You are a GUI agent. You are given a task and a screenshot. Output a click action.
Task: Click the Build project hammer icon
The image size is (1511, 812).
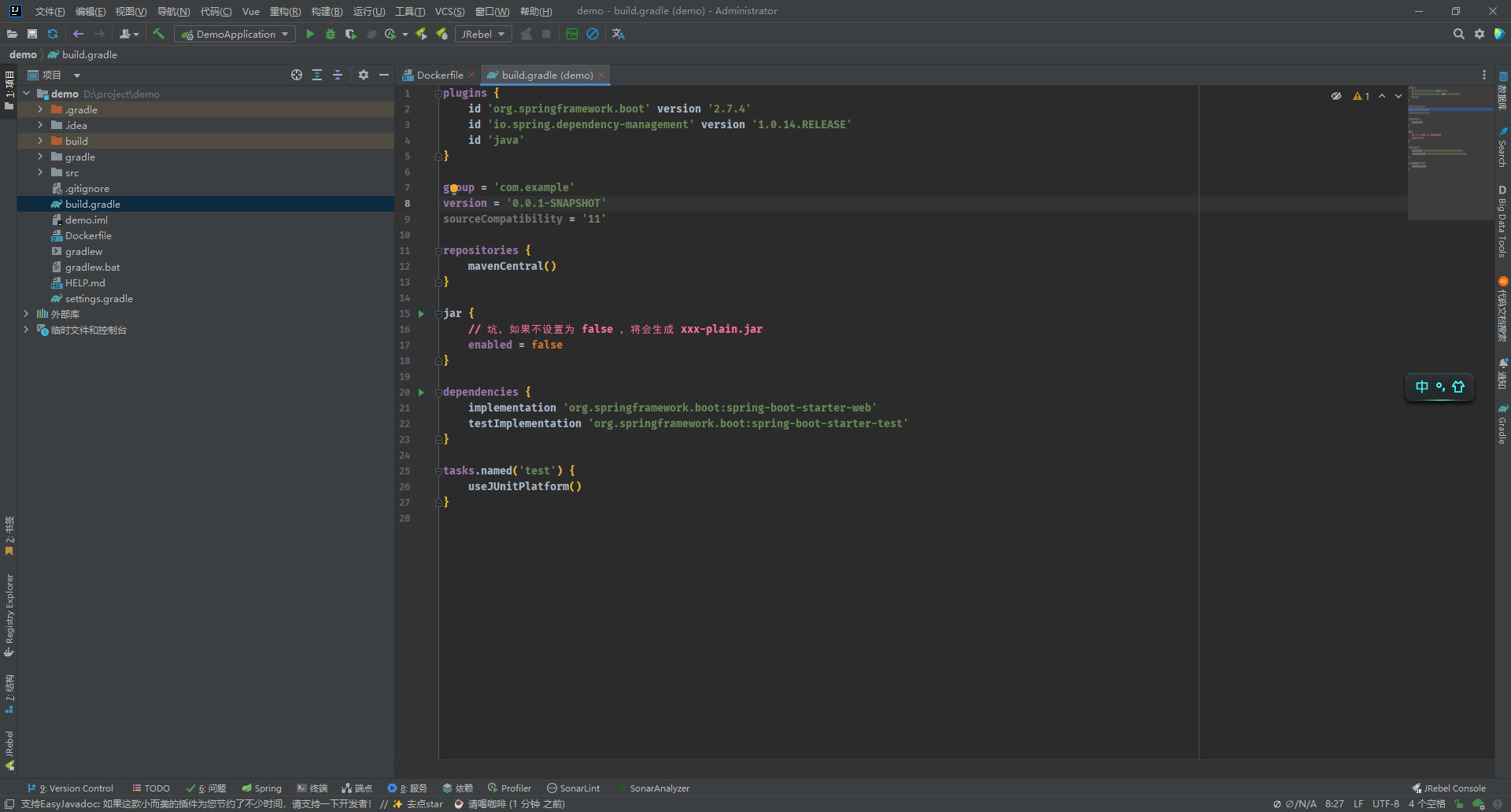158,34
